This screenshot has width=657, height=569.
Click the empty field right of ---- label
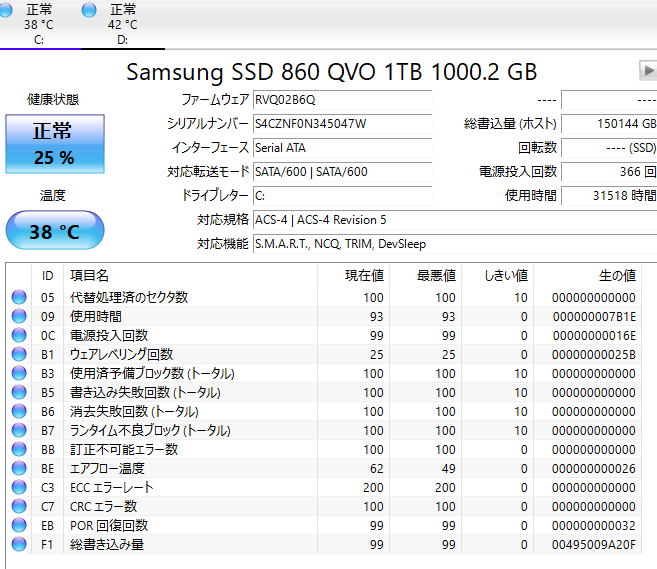[x=609, y=100]
